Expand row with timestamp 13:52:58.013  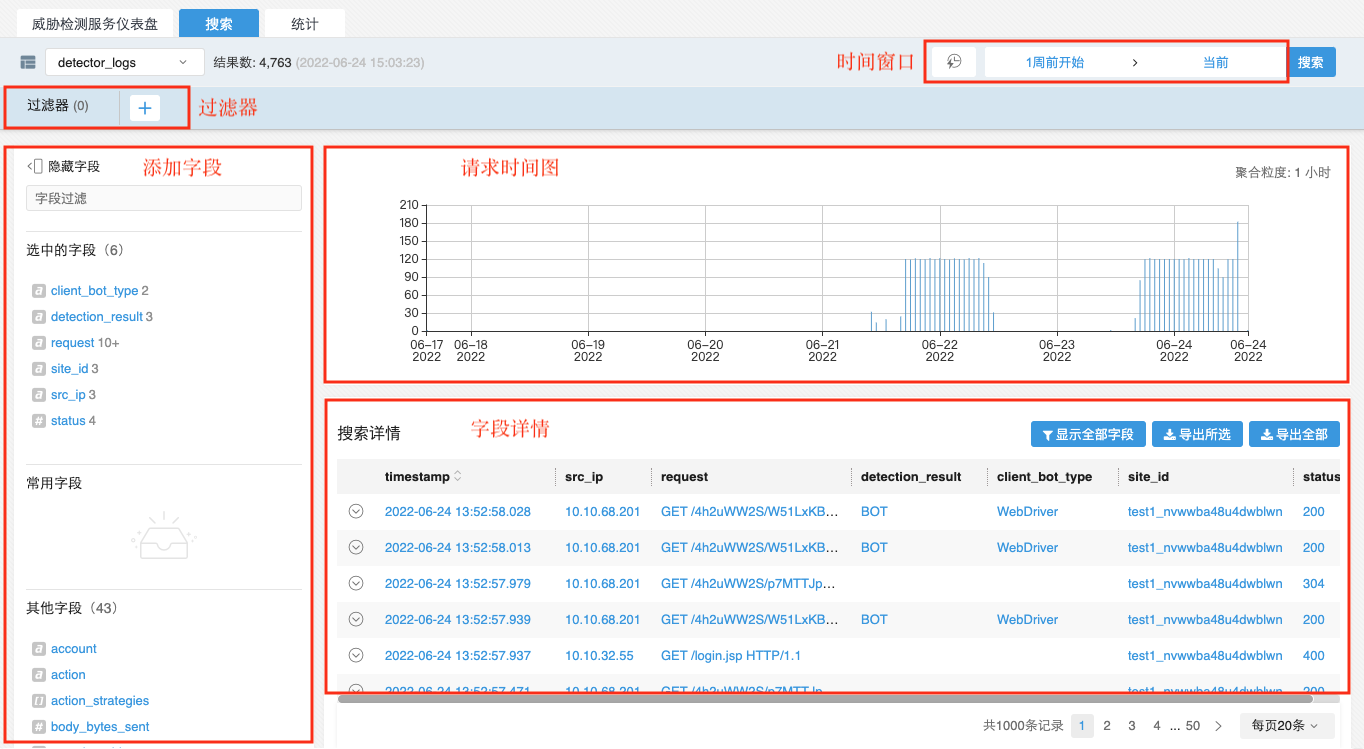tap(355, 547)
